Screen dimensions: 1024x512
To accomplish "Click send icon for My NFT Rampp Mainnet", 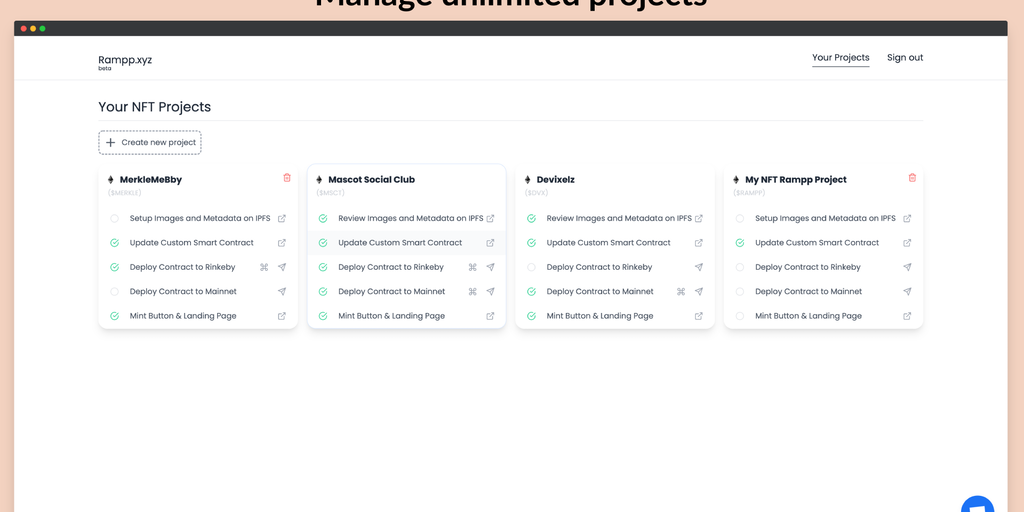I will (907, 292).
